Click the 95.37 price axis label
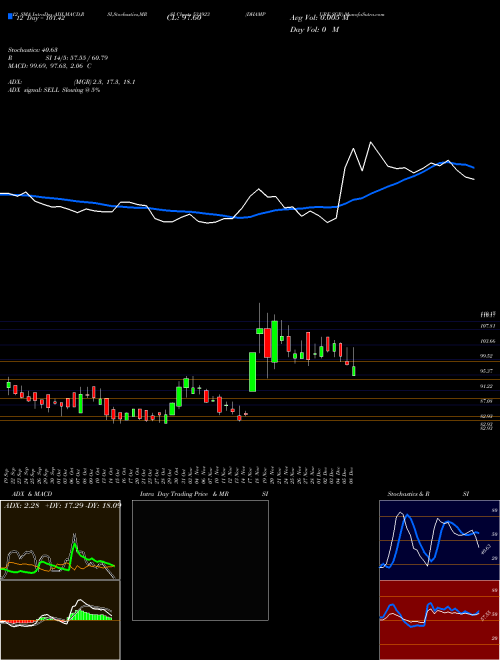 [488, 371]
